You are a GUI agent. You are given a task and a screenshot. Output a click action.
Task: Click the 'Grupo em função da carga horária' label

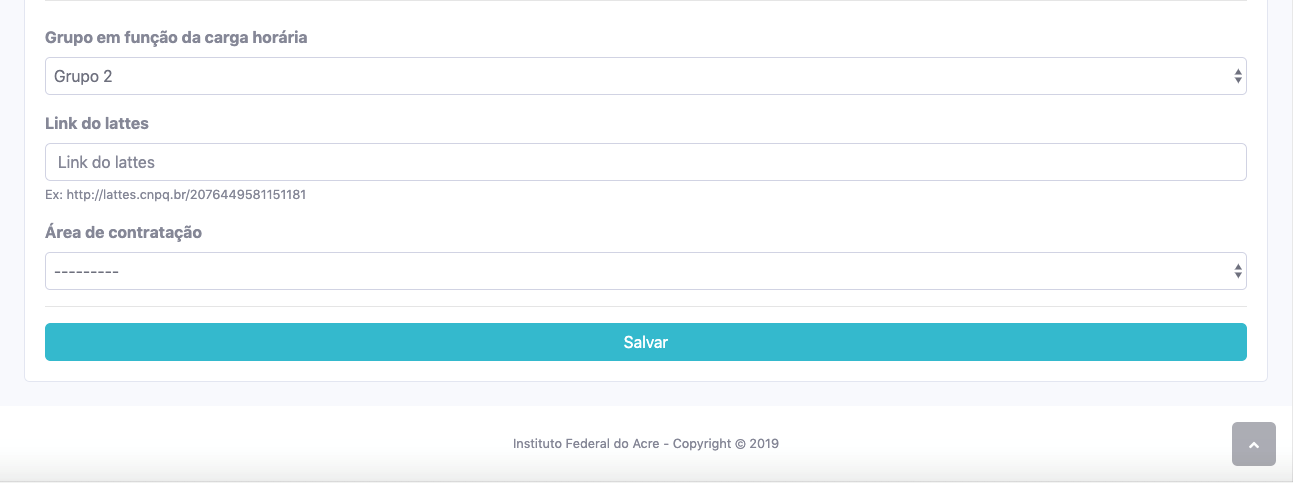pos(176,38)
